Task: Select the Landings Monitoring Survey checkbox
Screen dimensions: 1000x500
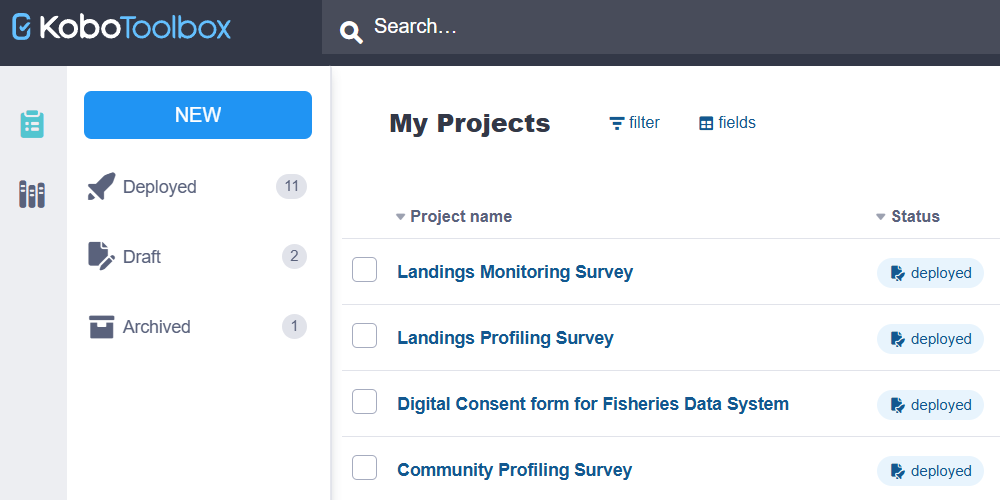Action: 365,270
